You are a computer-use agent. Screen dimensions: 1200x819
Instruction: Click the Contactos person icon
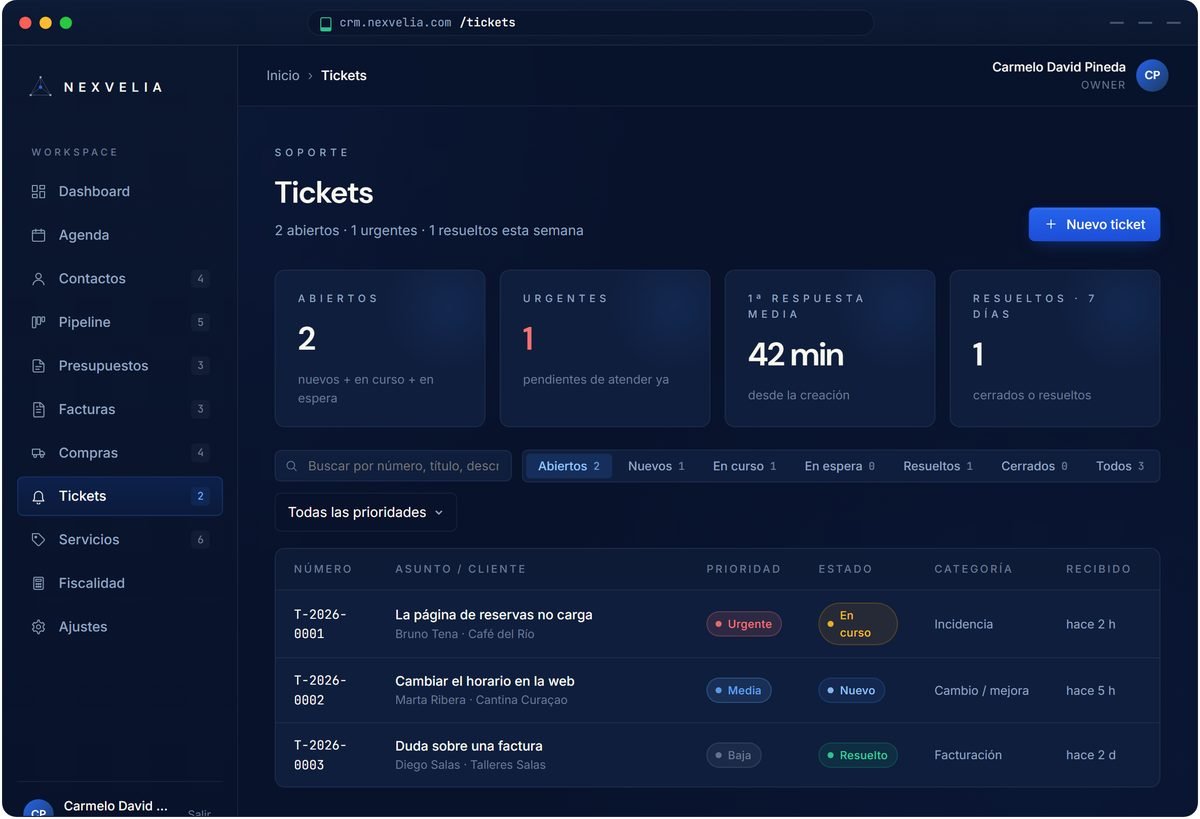tap(38, 279)
